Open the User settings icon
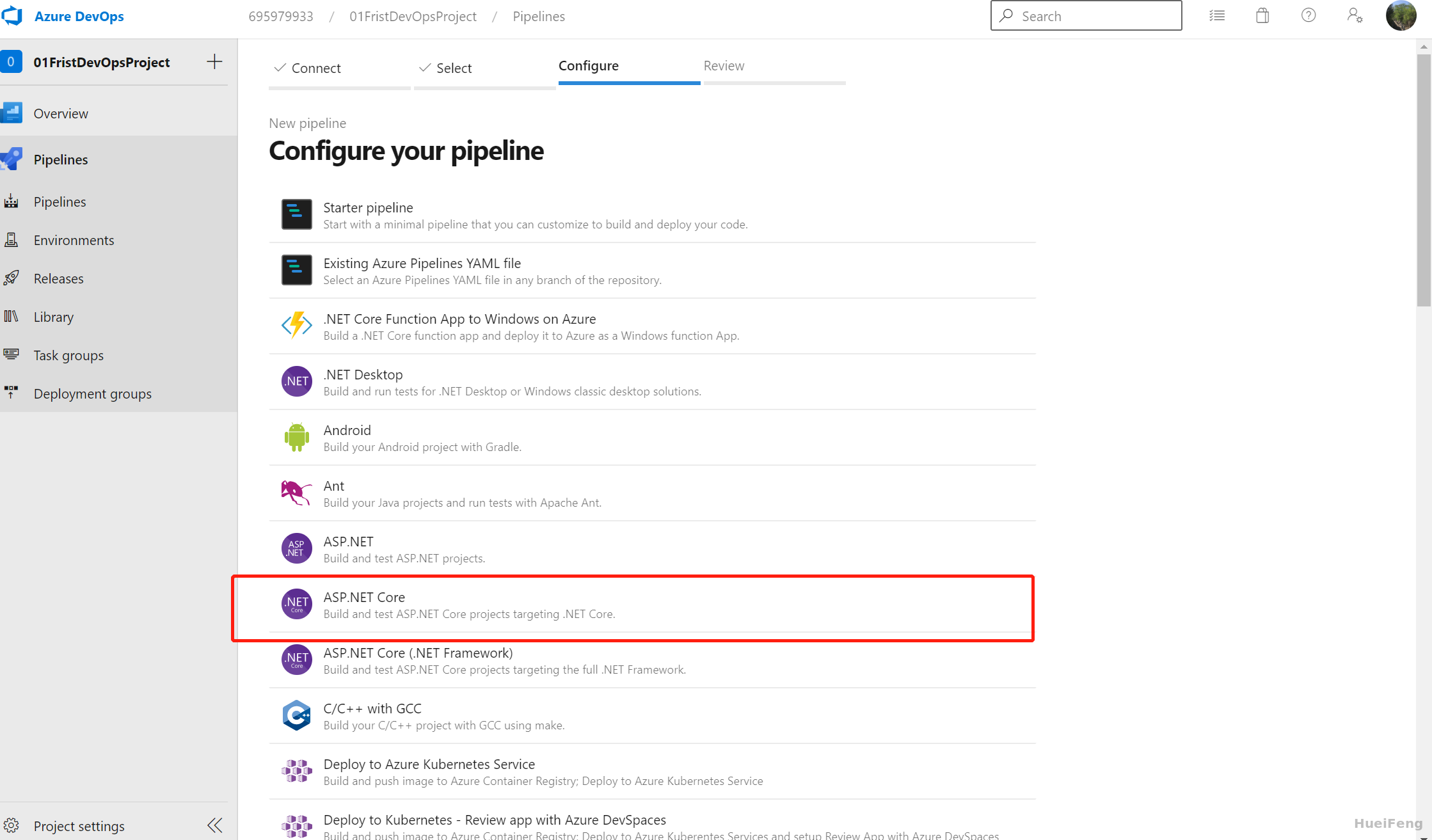This screenshot has height=840, width=1432. coord(1355,16)
